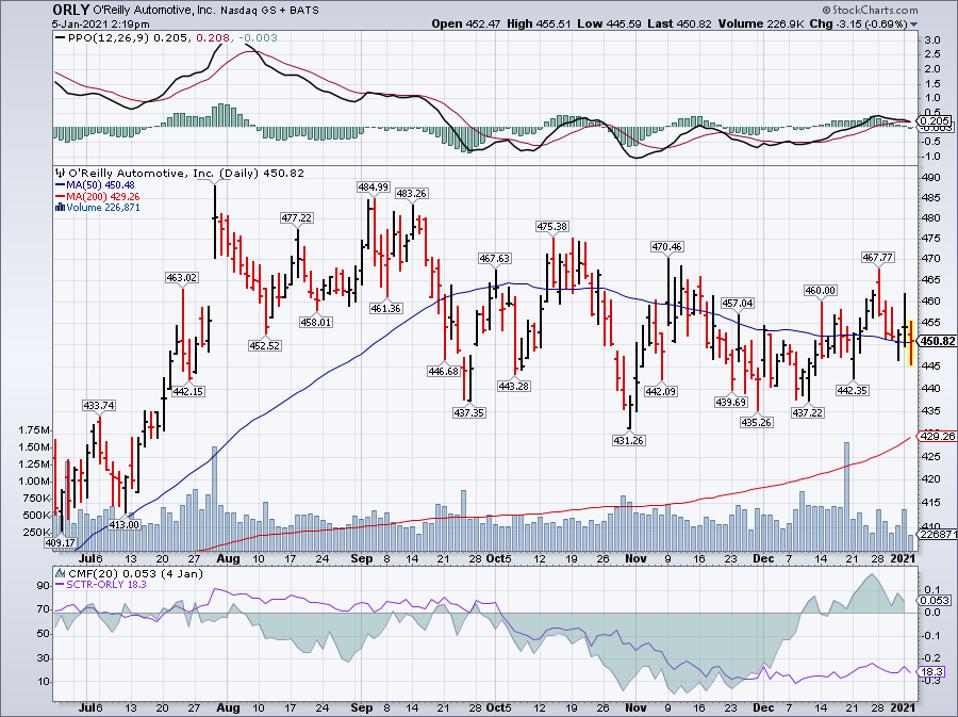This screenshot has width=958, height=717.
Task: Click the 460.00 price label
Action: pos(820,291)
